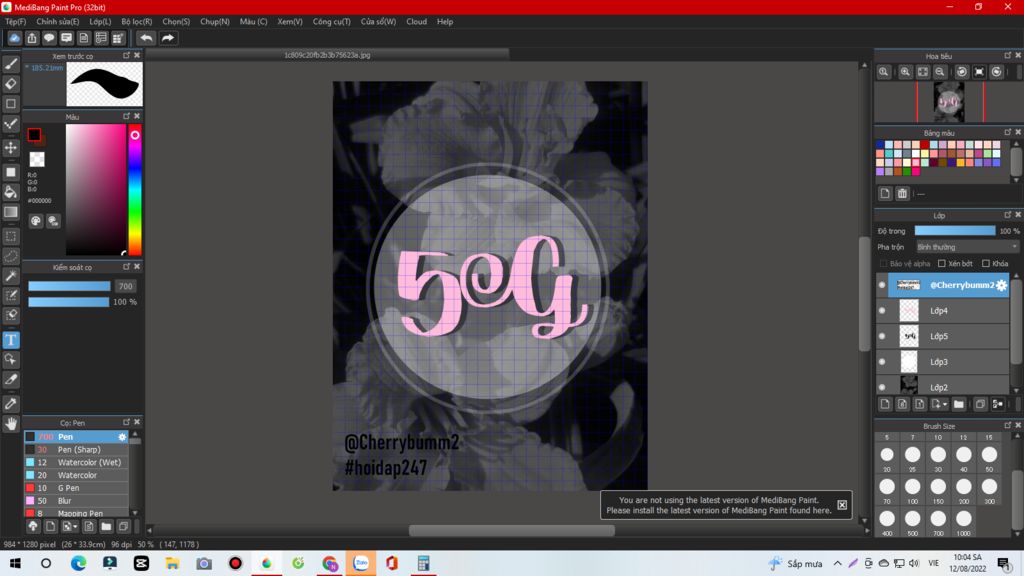Image resolution: width=1024 pixels, height=576 pixels.
Task: Create a layer folder
Action: coord(959,404)
